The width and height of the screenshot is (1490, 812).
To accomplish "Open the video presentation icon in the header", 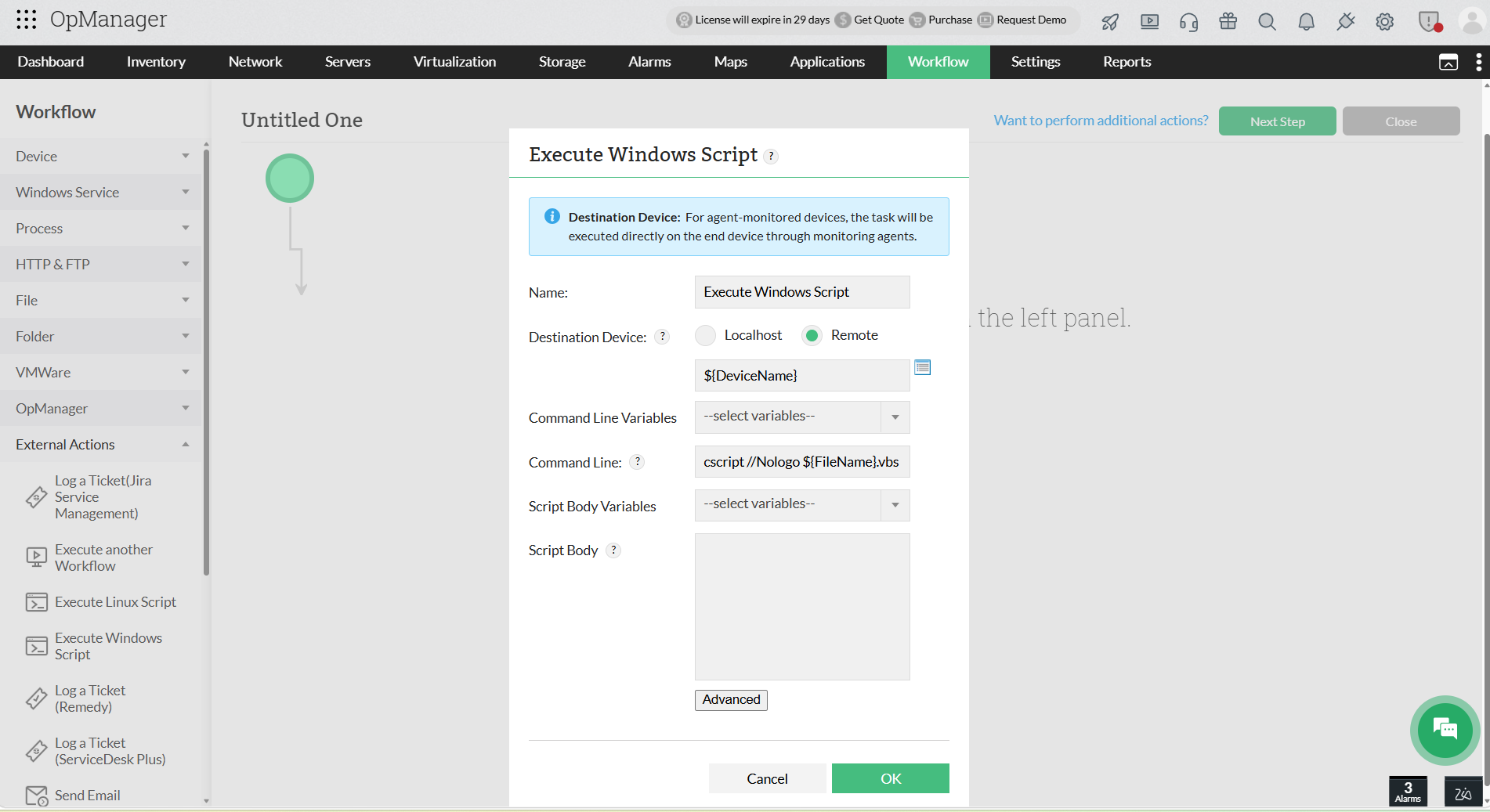I will click(x=1149, y=22).
